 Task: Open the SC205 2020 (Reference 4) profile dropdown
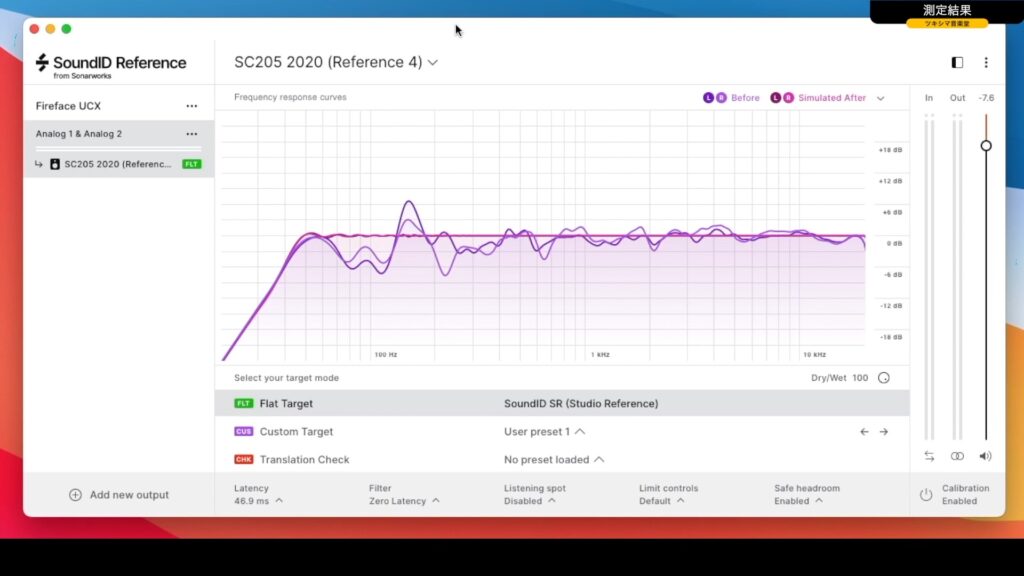[x=336, y=62]
